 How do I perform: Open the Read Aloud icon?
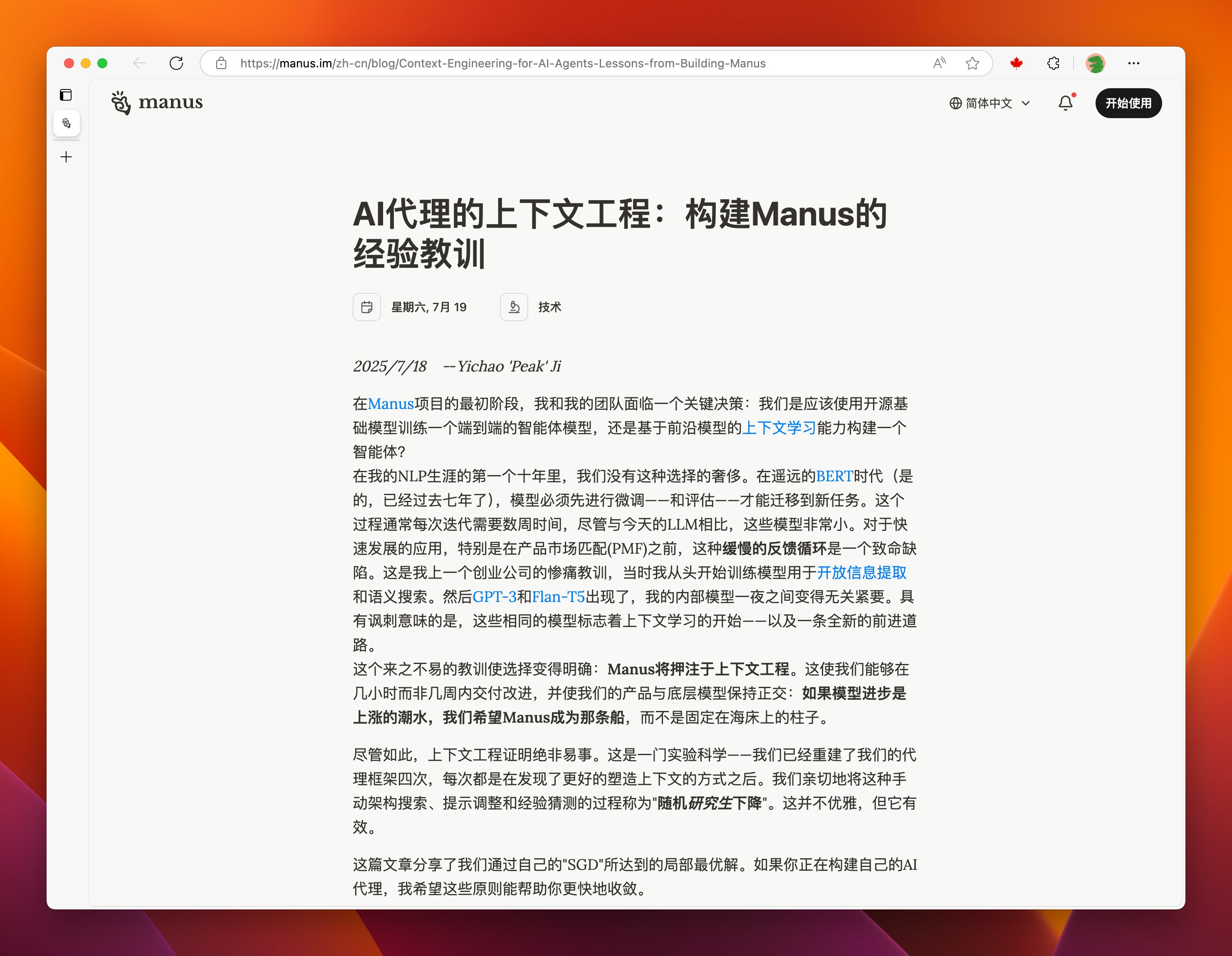939,63
